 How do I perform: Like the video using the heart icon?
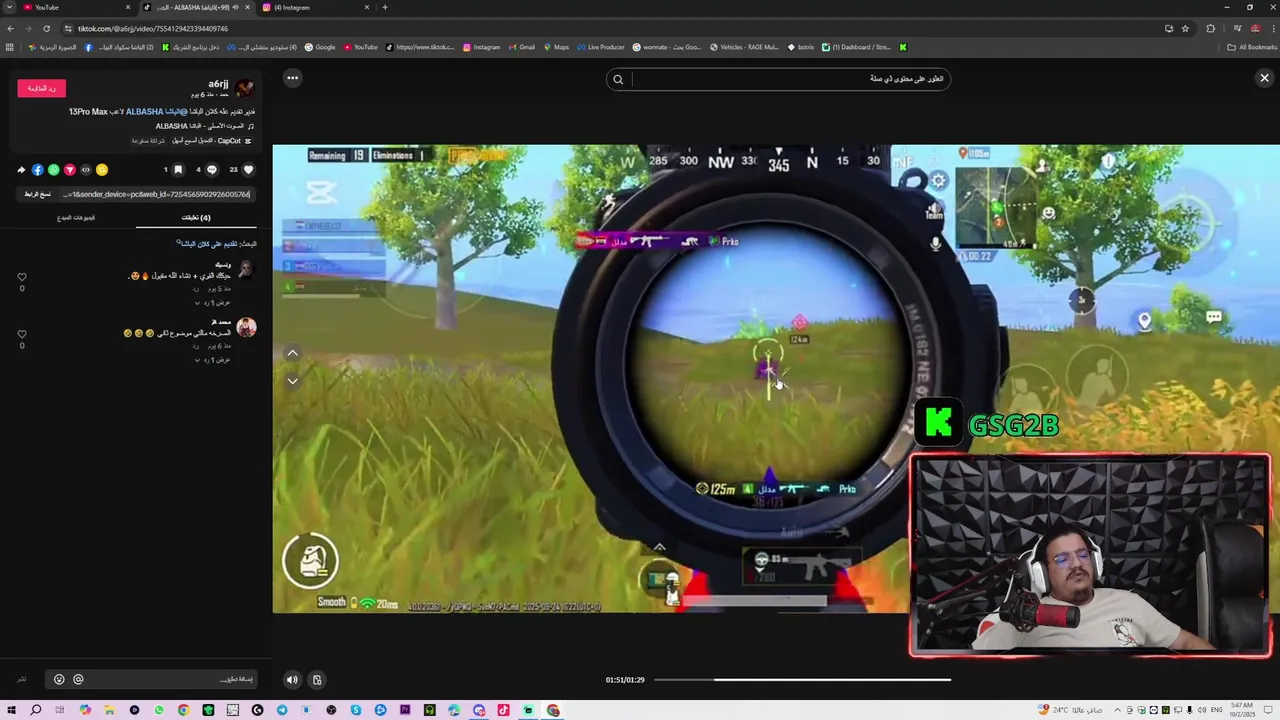coord(248,170)
